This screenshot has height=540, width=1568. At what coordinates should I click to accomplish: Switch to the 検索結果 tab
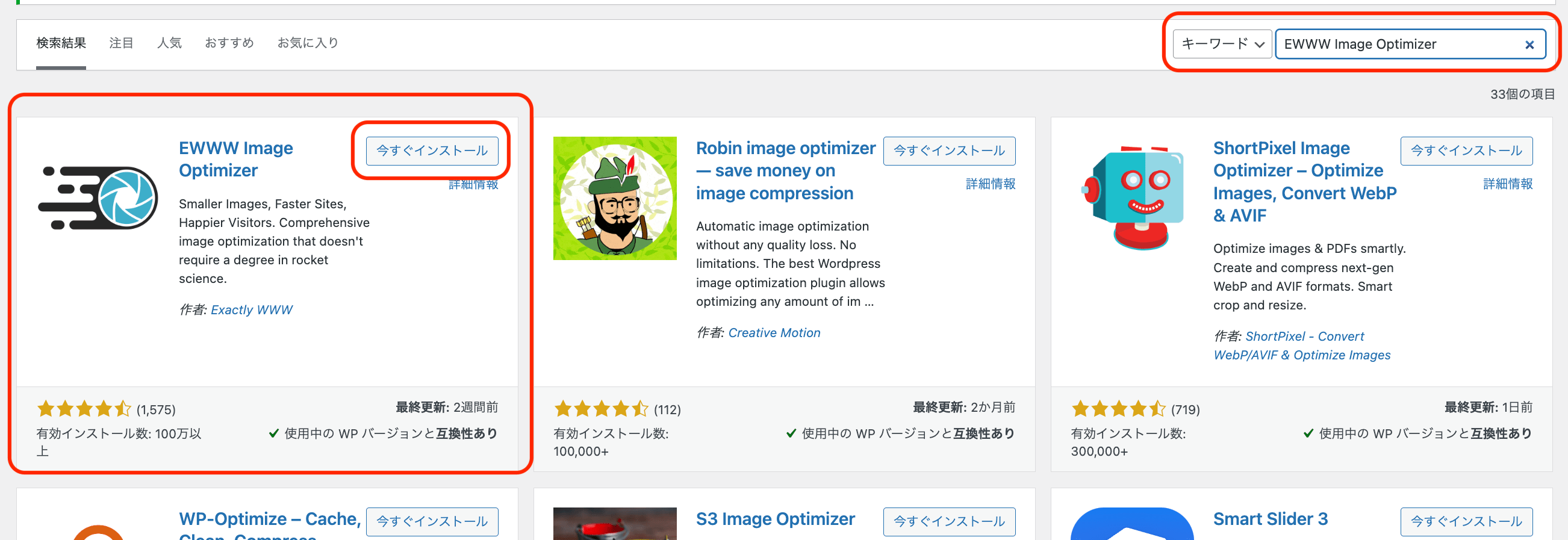[x=61, y=43]
